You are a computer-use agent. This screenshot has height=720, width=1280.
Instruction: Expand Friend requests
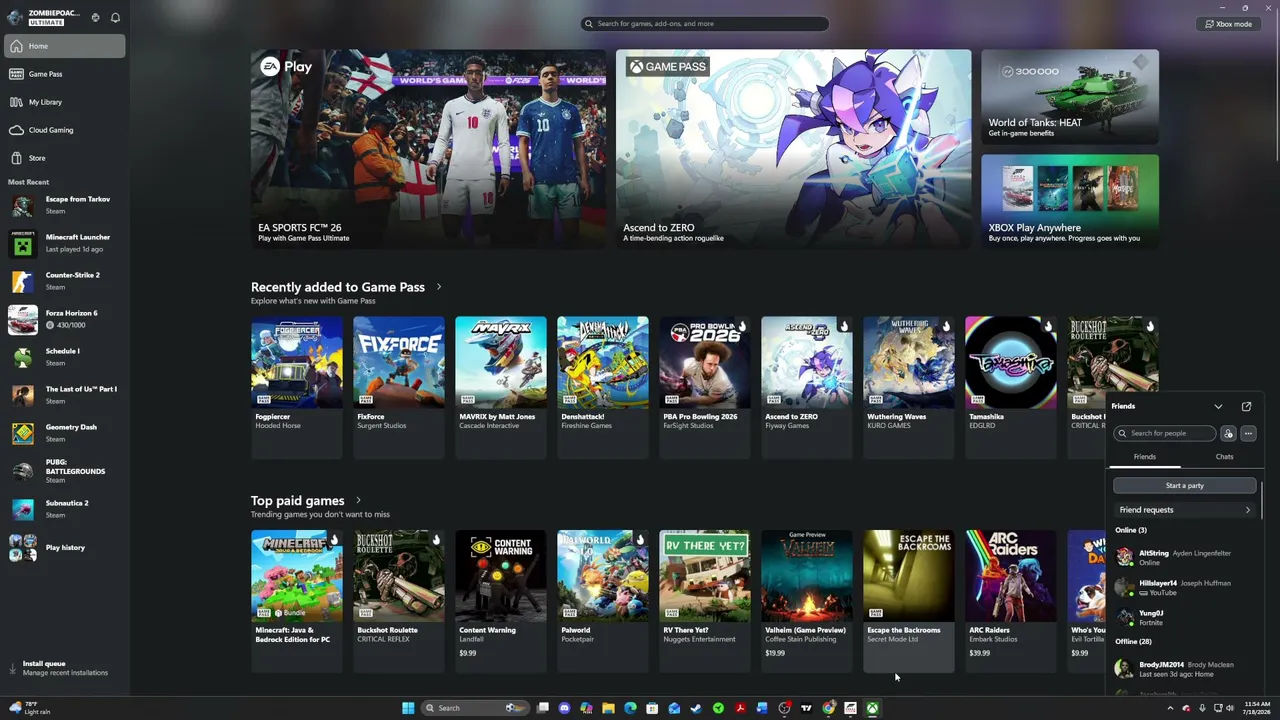click(x=1185, y=510)
